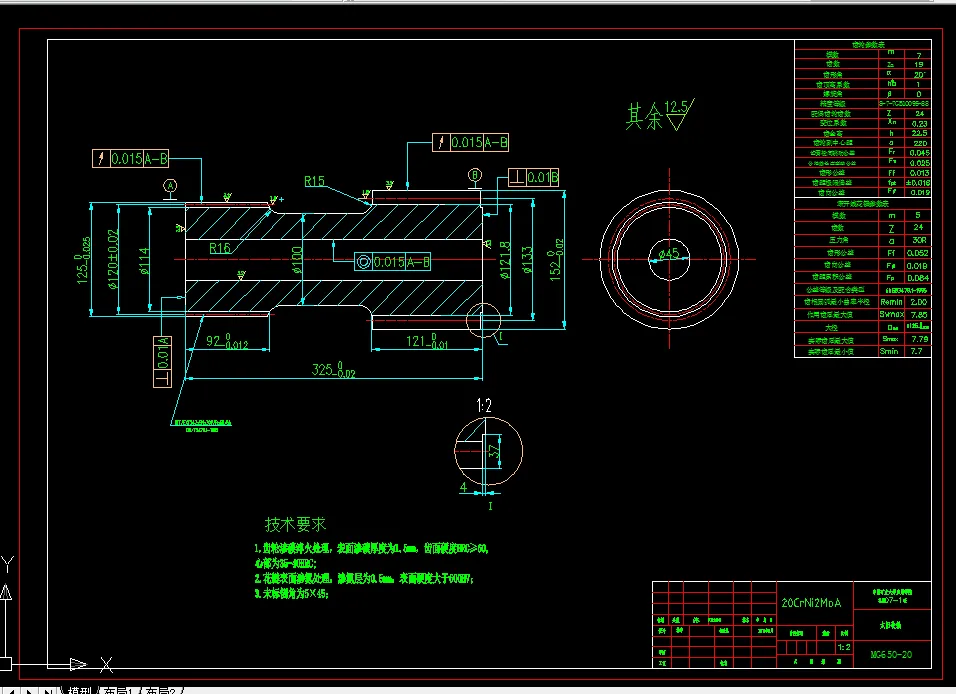Switch to the 布局2 layout tab
956x694 pixels.
[x=160, y=690]
